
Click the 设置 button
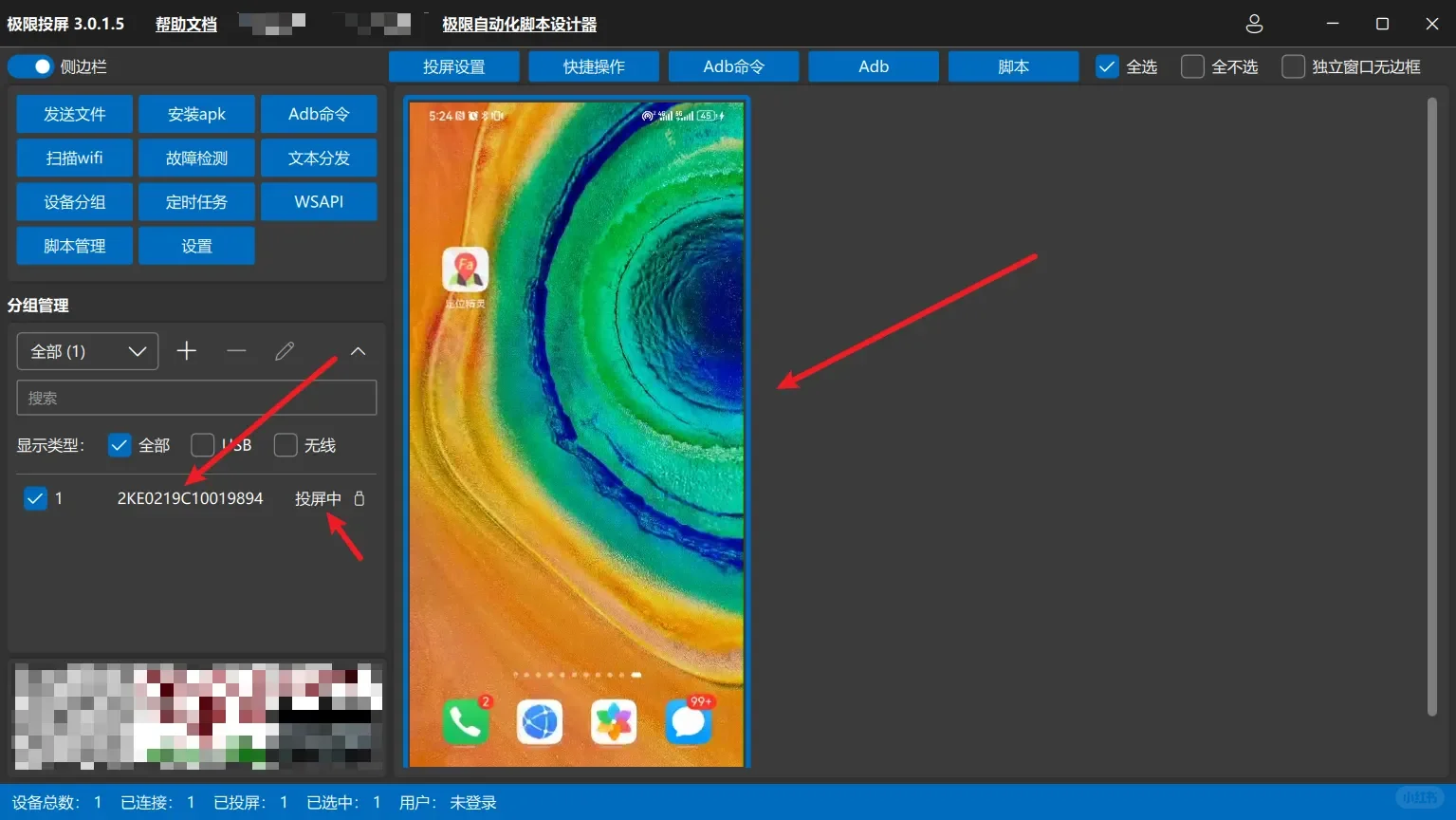click(x=196, y=246)
